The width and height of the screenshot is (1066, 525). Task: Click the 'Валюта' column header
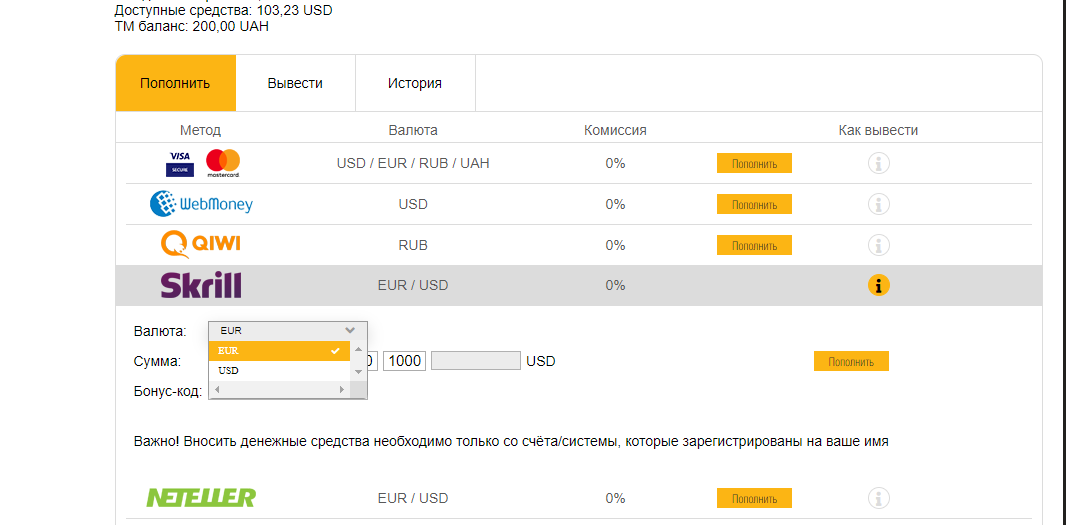413,131
